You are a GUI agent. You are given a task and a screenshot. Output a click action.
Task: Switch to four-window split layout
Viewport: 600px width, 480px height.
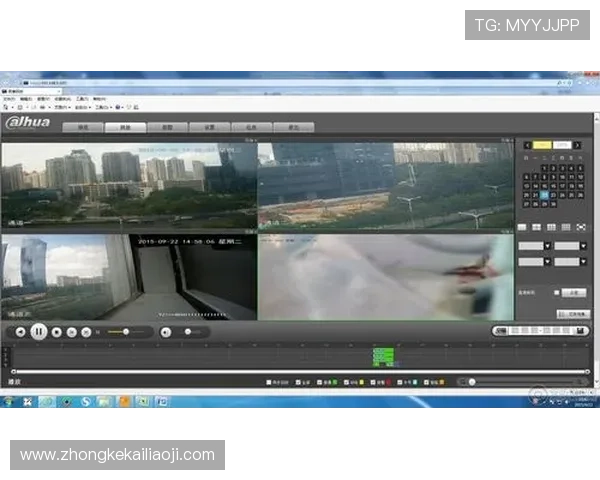pyautogui.click(x=536, y=228)
